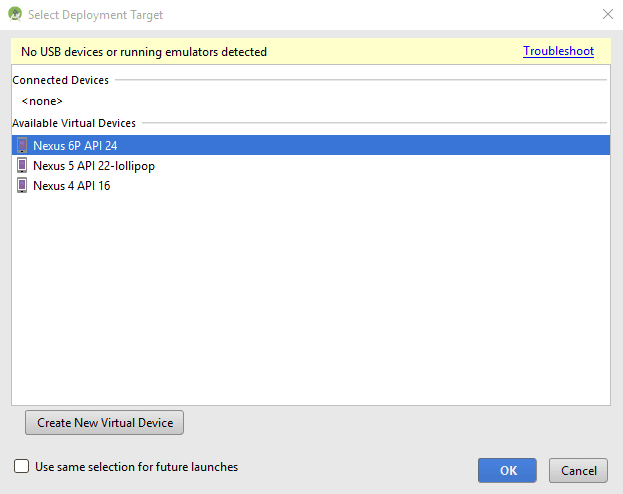
Task: Click empty space in the device list
Action: 310,300
